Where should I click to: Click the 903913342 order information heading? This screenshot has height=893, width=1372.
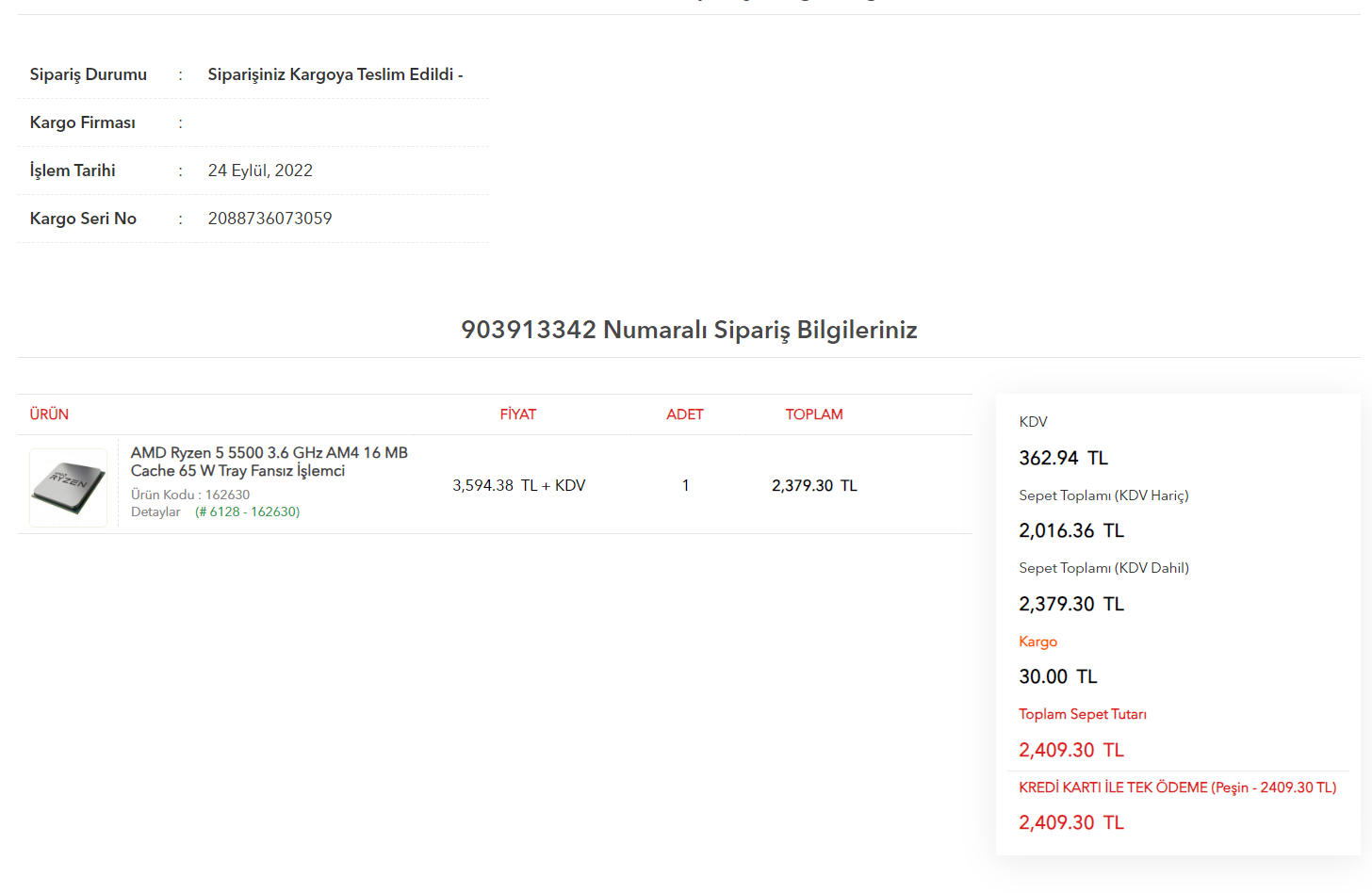[689, 330]
